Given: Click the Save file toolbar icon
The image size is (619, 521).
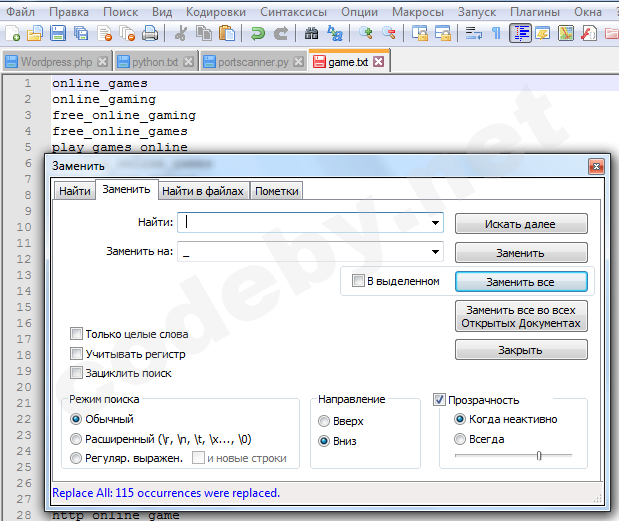Looking at the screenshot, I should (56, 33).
